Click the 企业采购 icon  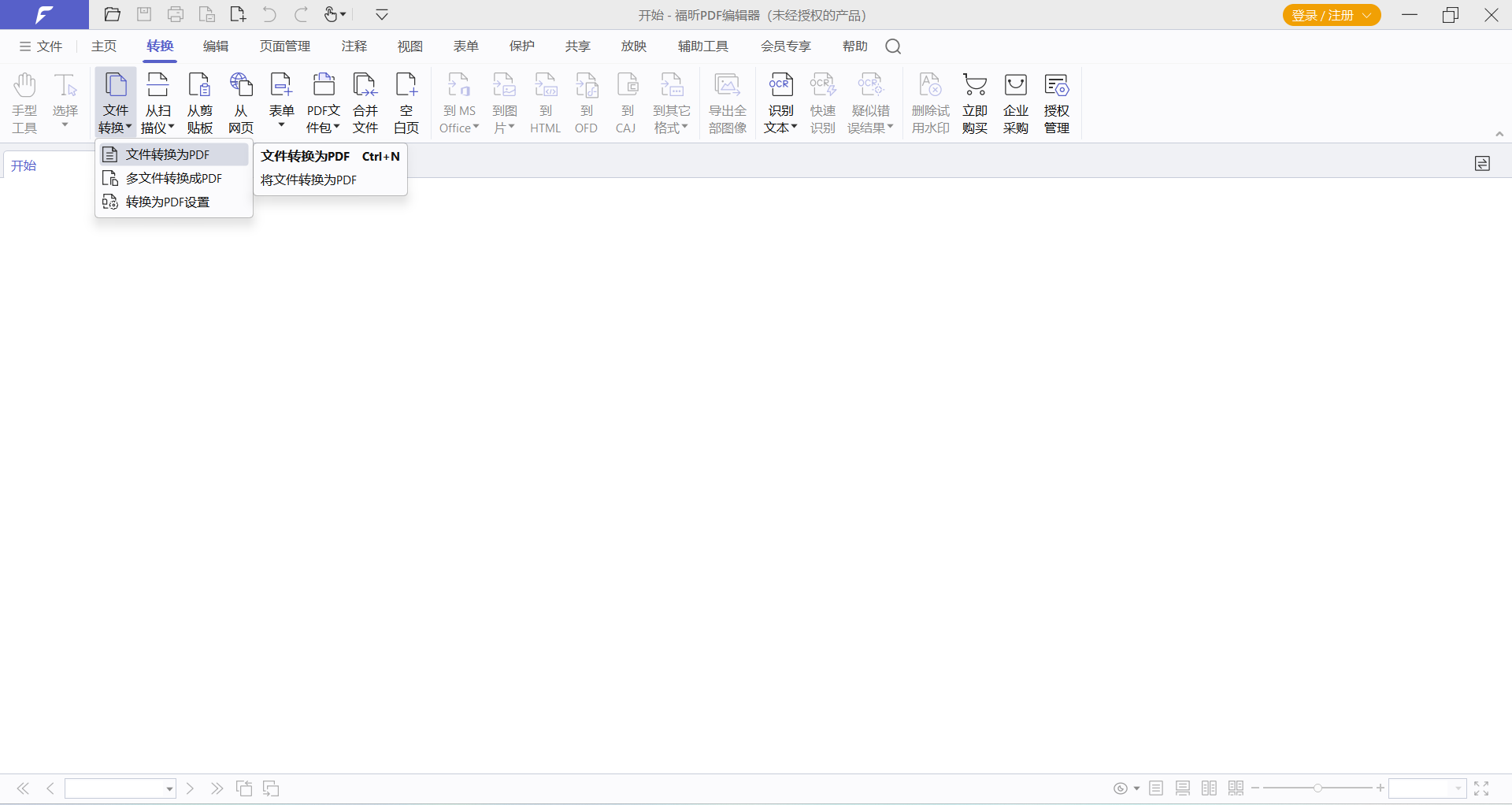coord(1016,103)
